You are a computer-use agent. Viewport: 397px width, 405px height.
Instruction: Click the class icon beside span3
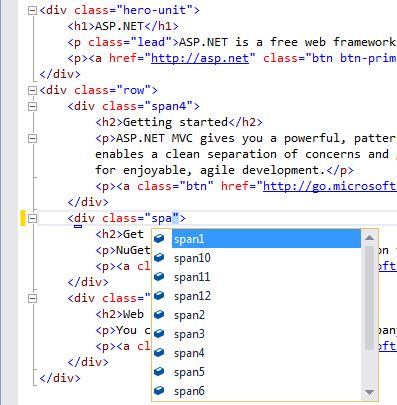(x=160, y=333)
